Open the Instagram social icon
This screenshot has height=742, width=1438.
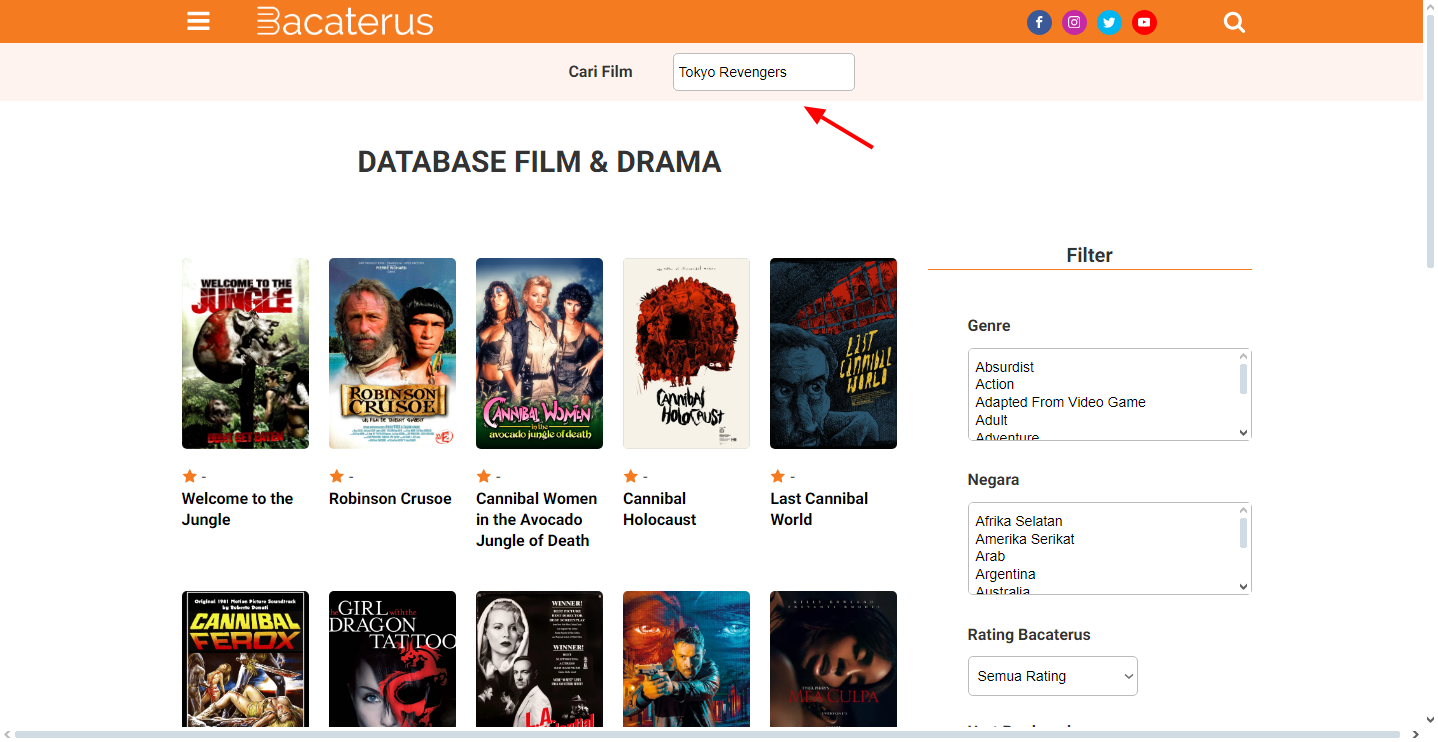1074,22
